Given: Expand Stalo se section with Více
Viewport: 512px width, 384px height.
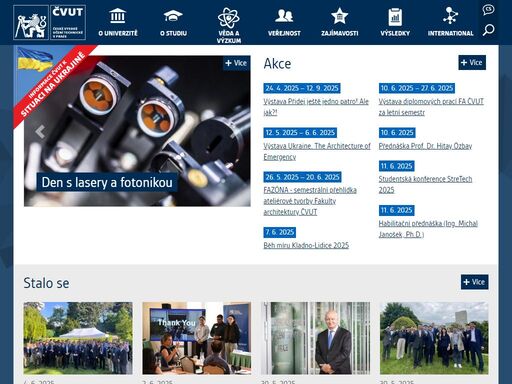Looking at the screenshot, I should 475,282.
